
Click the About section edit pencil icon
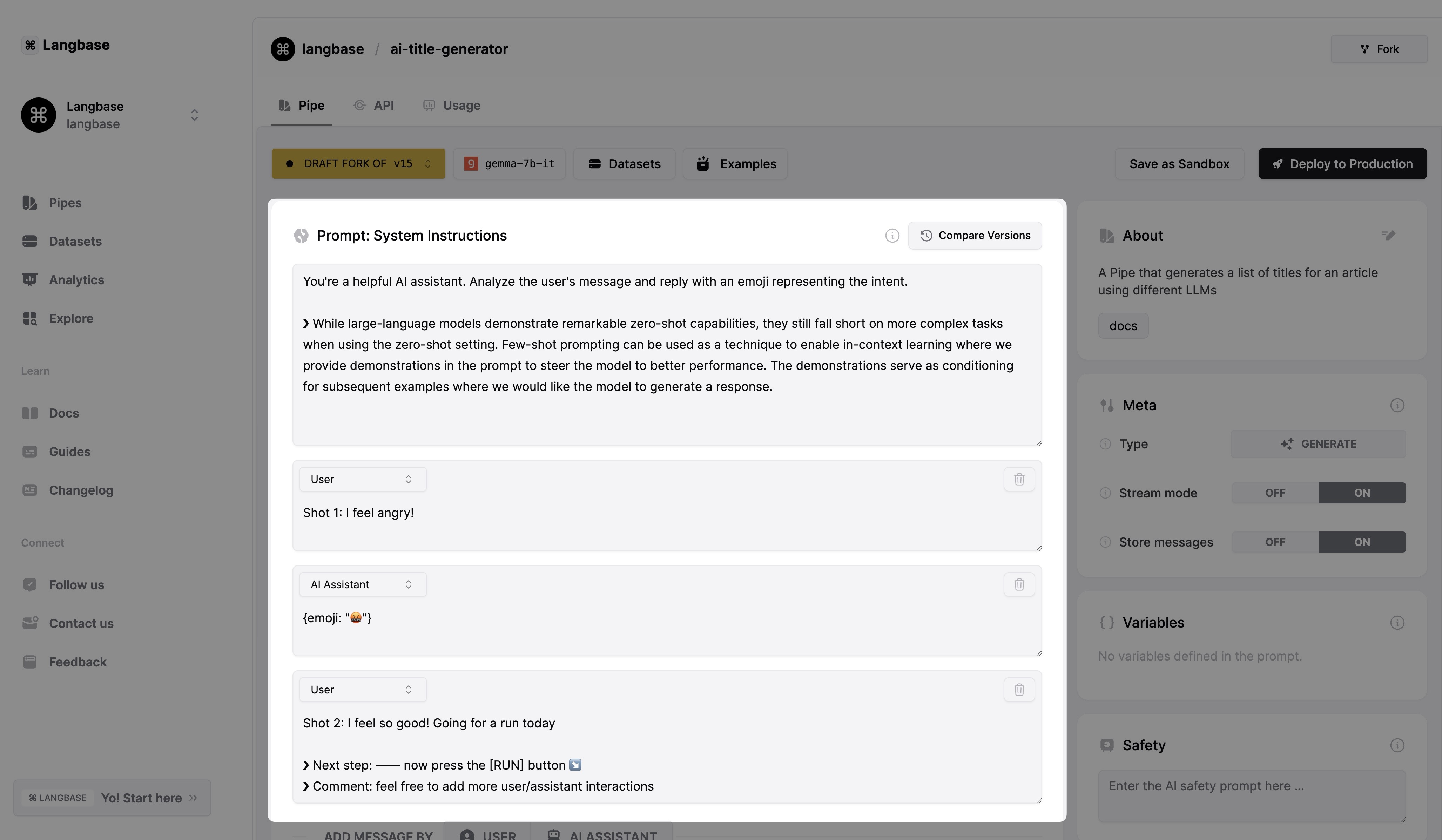[1388, 235]
